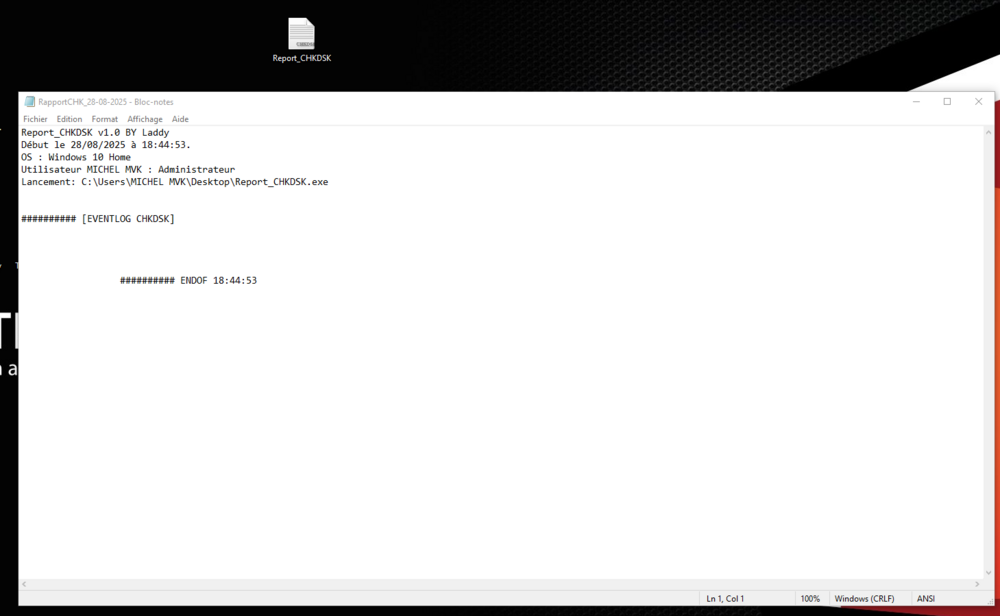Click the Notepad icon in title bar
This screenshot has height=616, width=1000.
[x=30, y=102]
